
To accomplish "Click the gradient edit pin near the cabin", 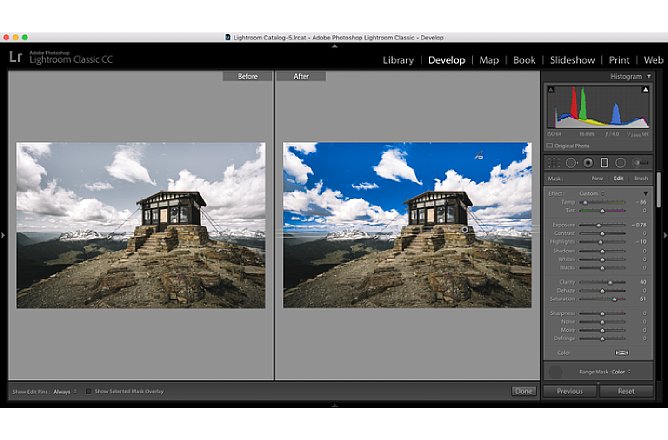I will coord(464,230).
